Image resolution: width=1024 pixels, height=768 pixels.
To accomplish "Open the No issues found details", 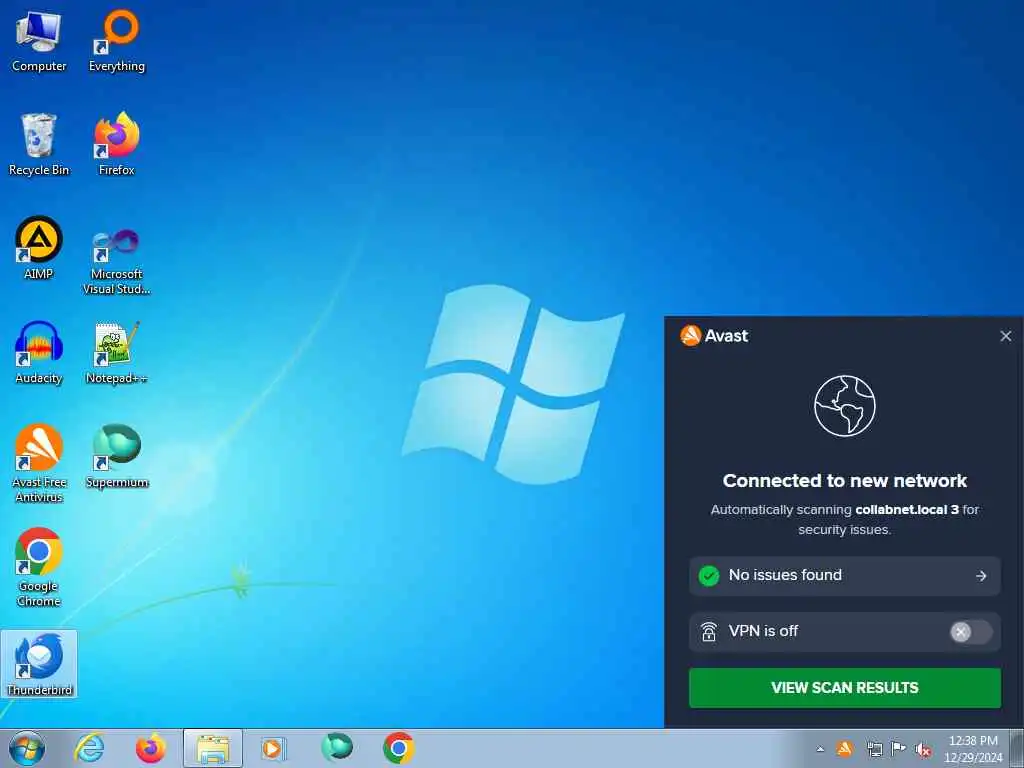I will [844, 575].
